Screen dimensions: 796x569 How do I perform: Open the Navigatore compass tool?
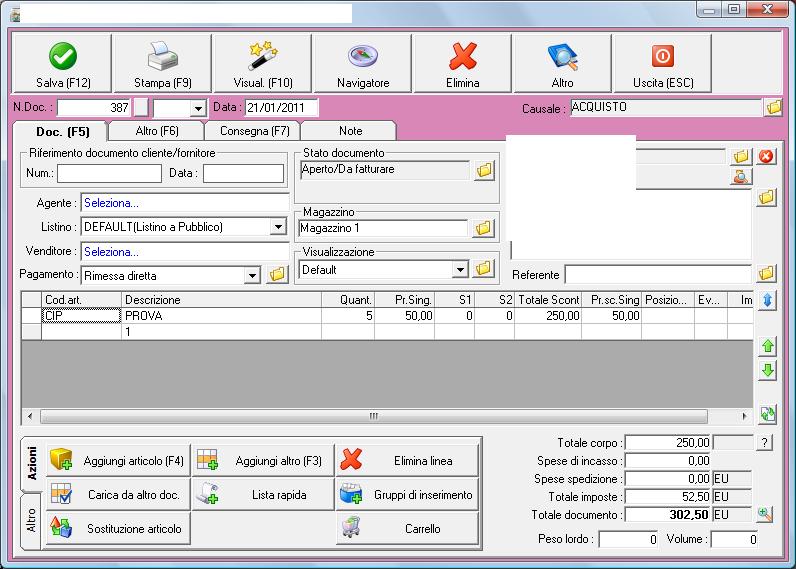pyautogui.click(x=362, y=65)
